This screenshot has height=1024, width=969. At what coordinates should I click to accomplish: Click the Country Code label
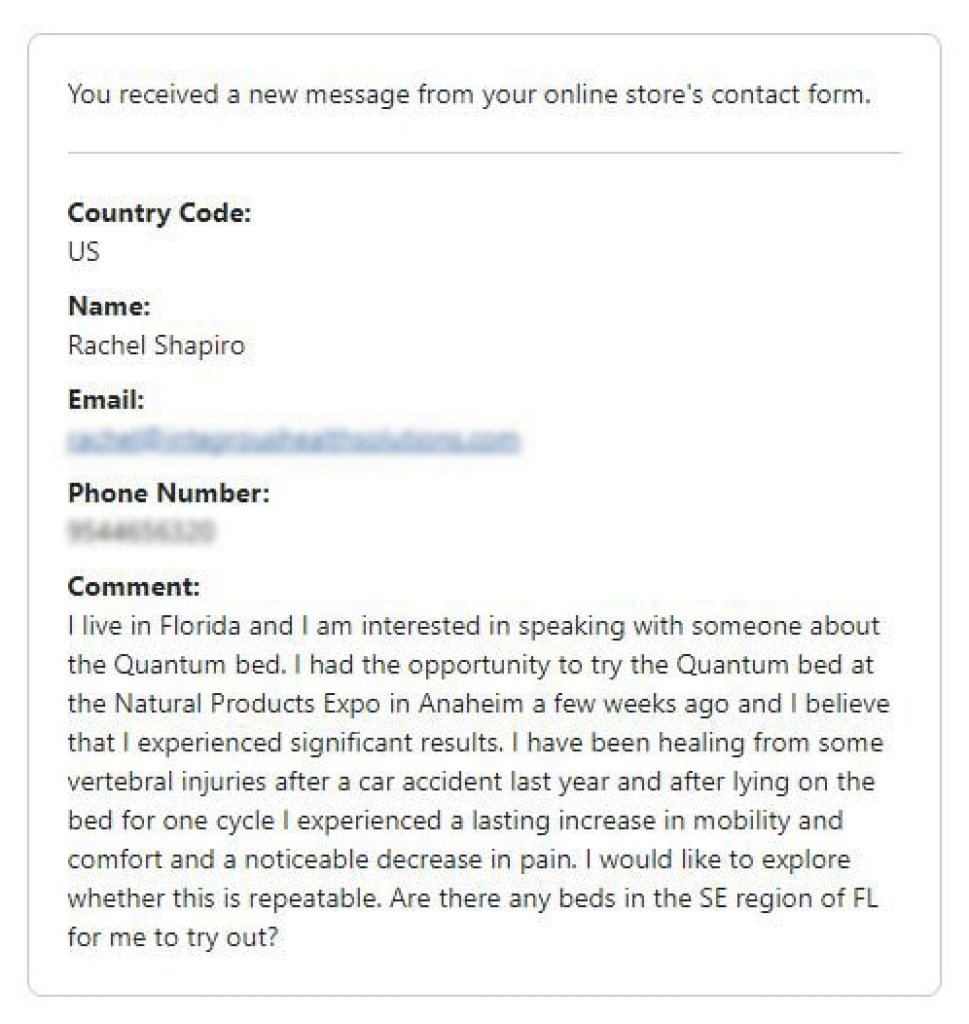tap(159, 213)
